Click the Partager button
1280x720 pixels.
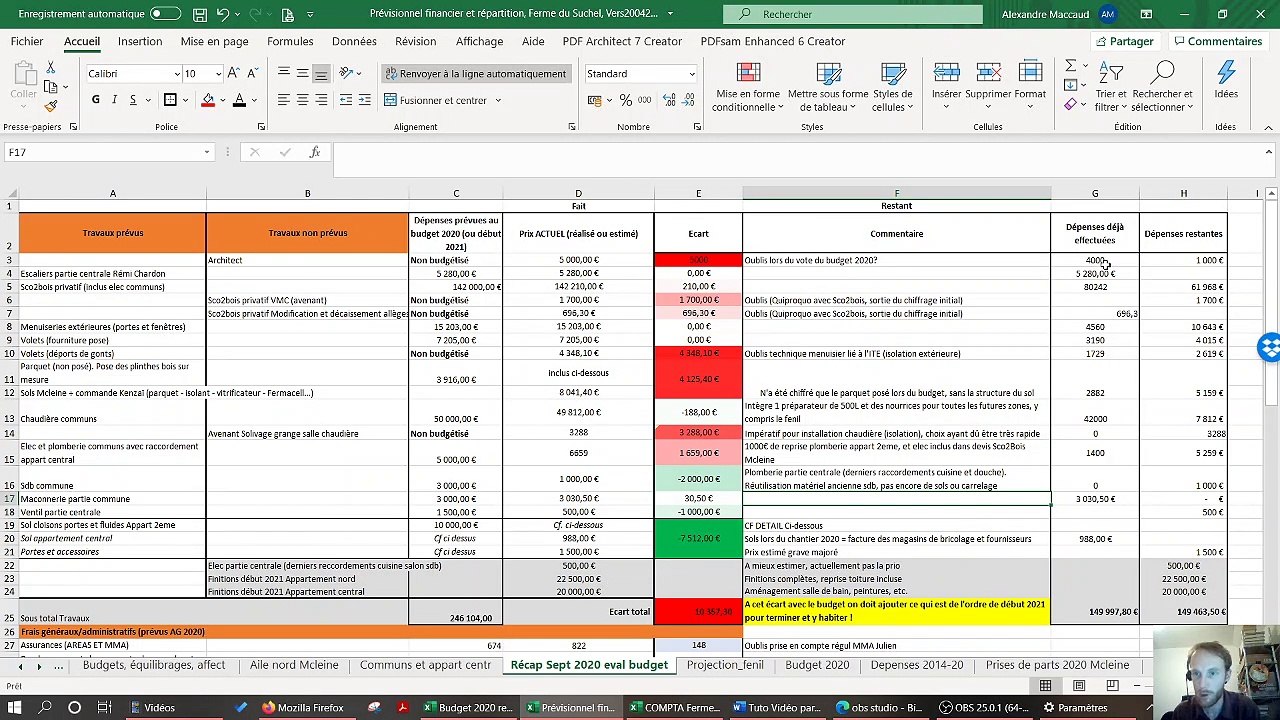pos(1124,41)
